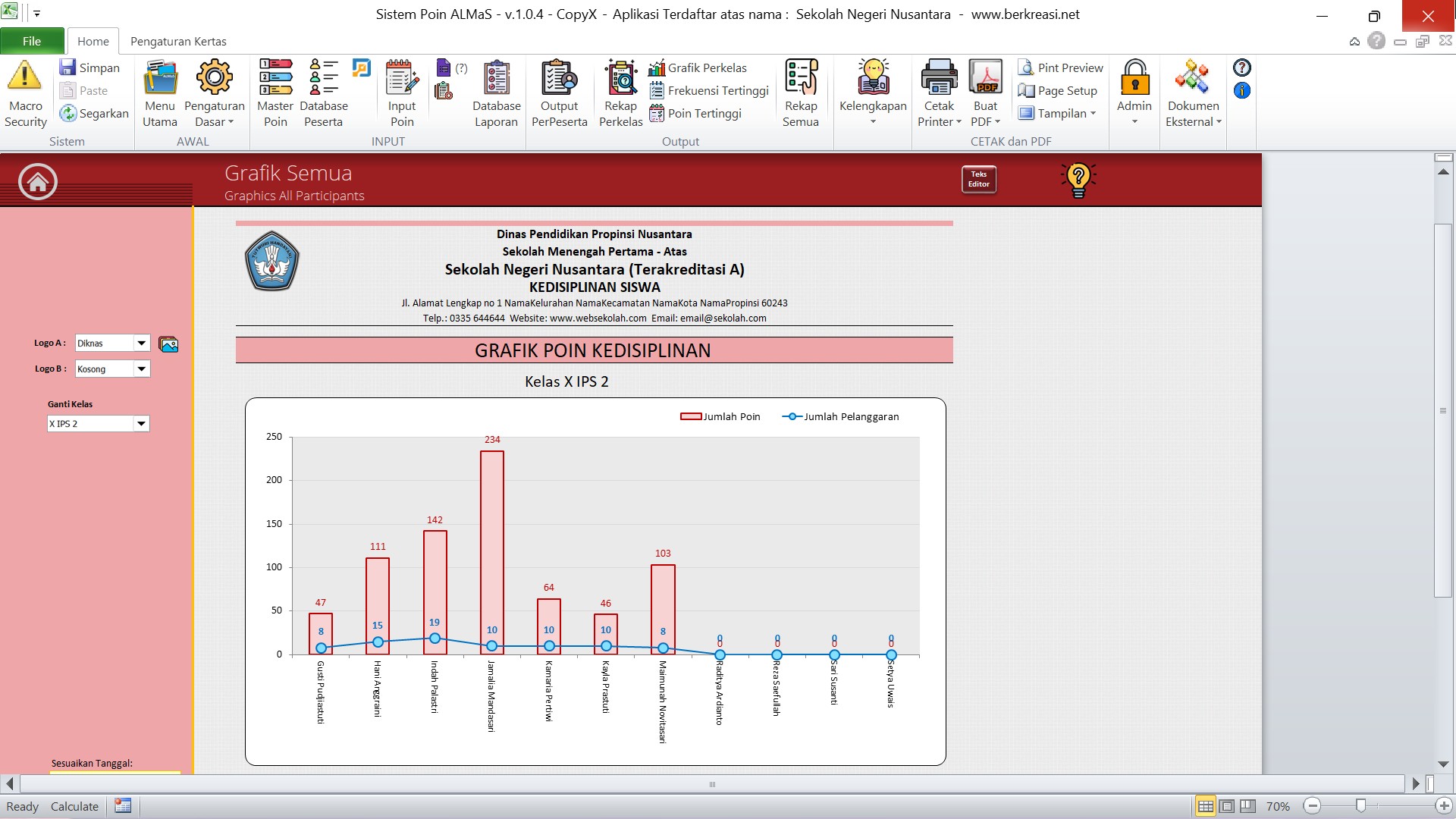Open the File tab
The image size is (1456, 819).
coord(32,41)
